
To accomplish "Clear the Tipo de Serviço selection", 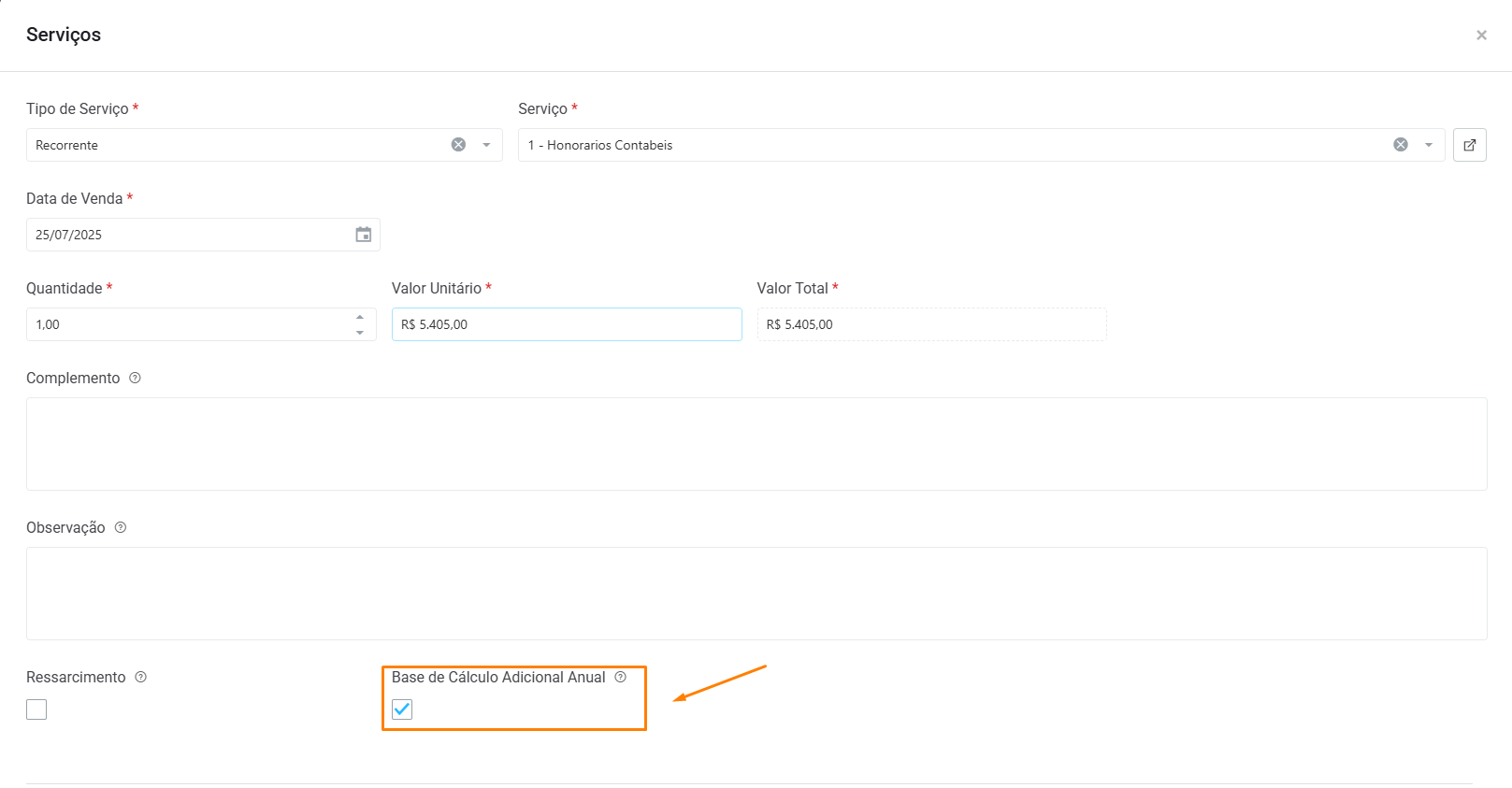I will 458,145.
